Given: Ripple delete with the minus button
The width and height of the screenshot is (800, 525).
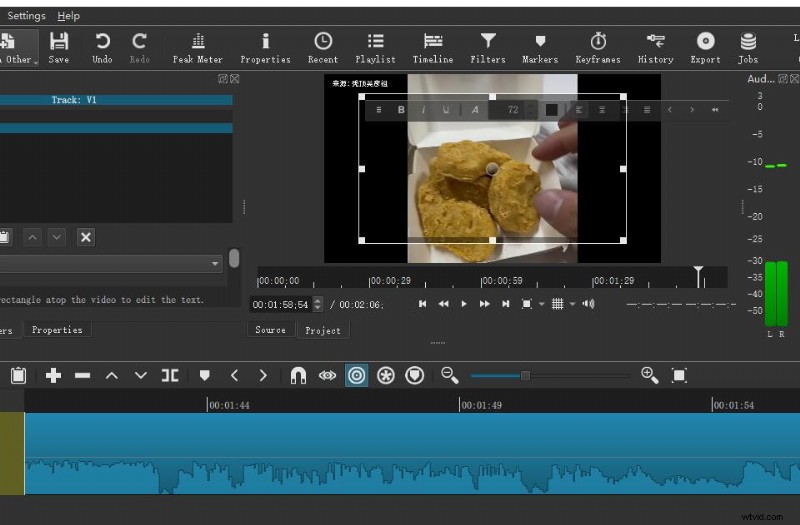Looking at the screenshot, I should coord(82,376).
